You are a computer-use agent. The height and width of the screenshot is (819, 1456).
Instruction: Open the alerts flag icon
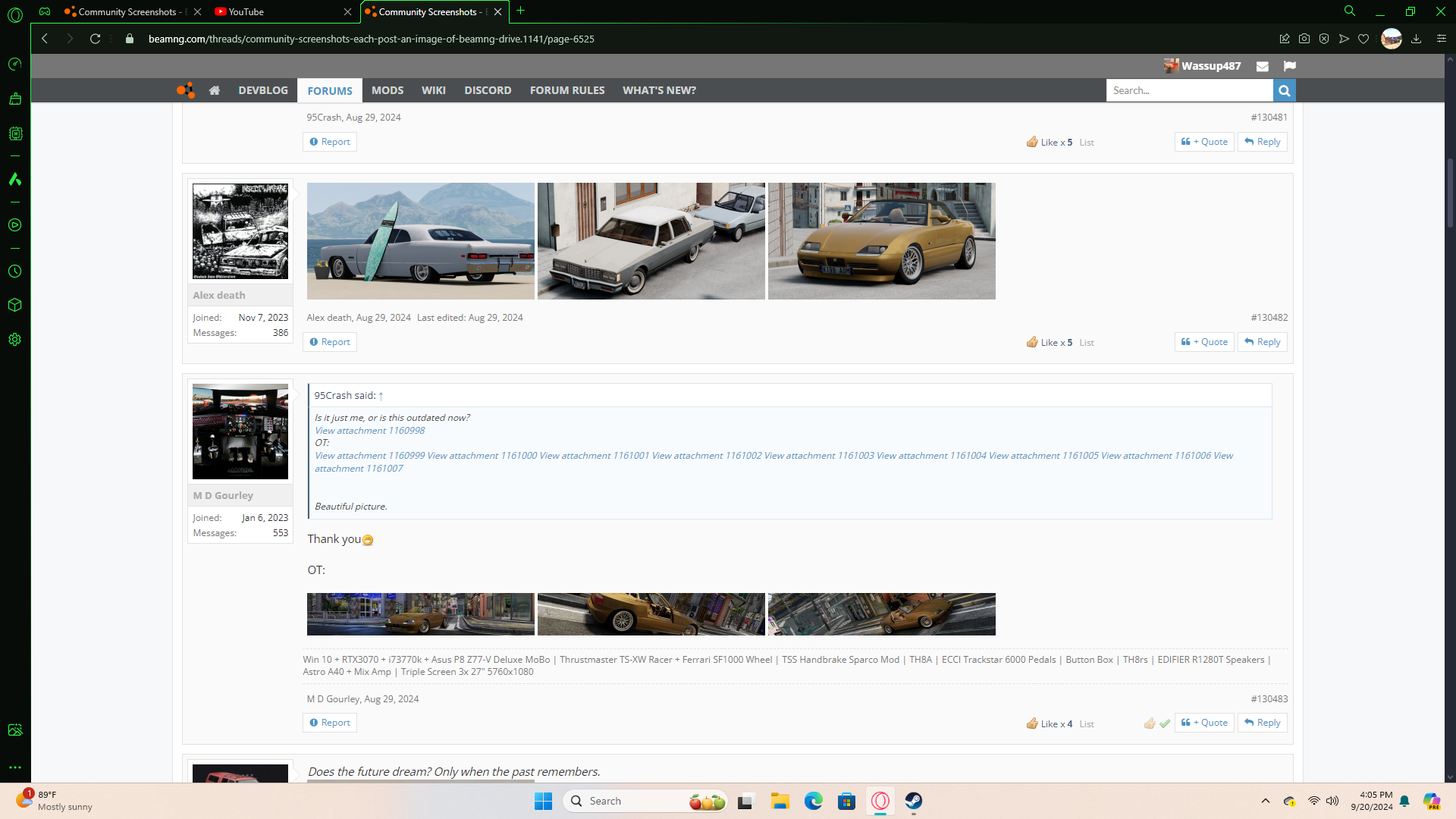1289,66
